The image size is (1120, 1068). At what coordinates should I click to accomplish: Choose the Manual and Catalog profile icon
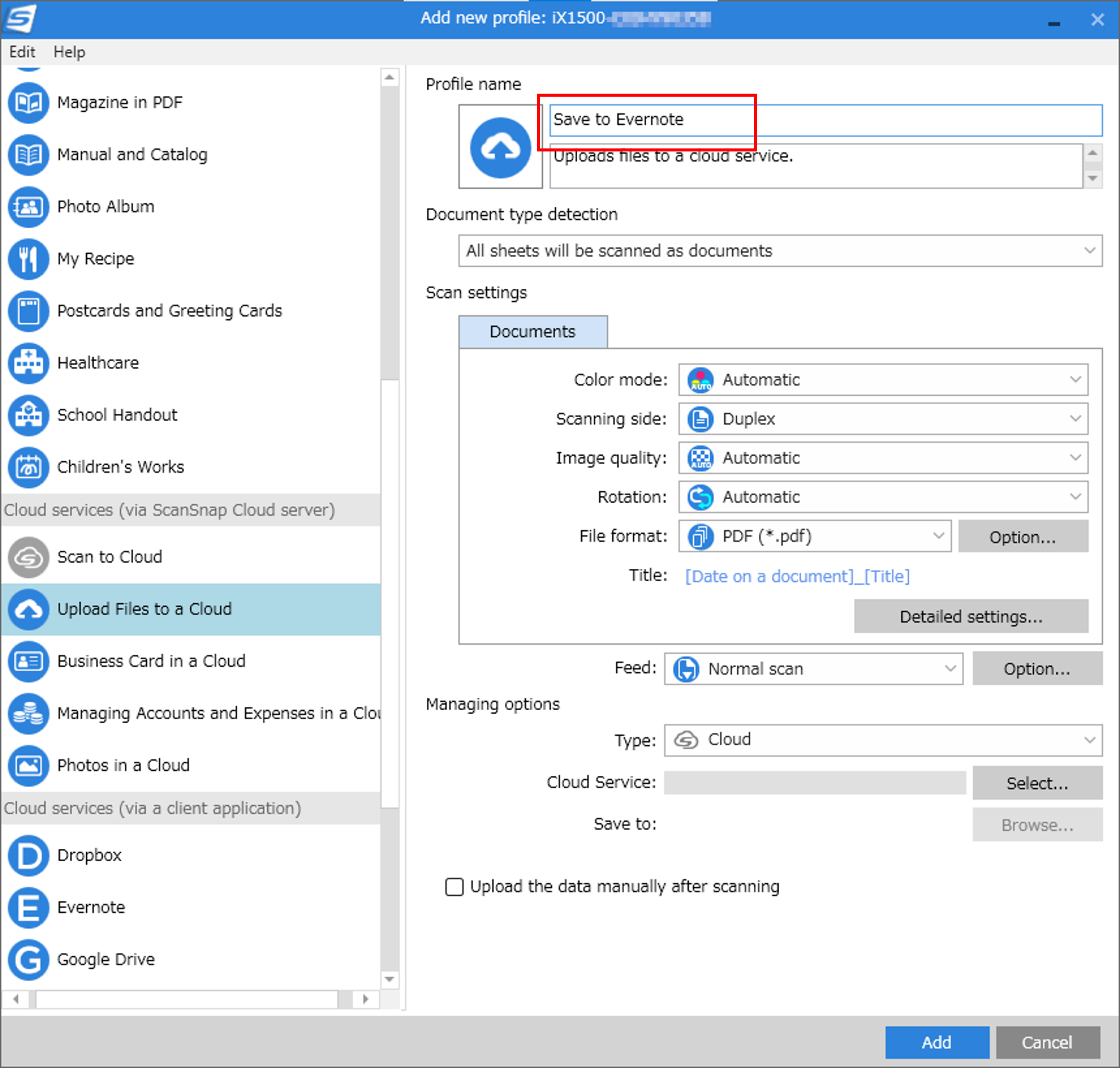28,155
